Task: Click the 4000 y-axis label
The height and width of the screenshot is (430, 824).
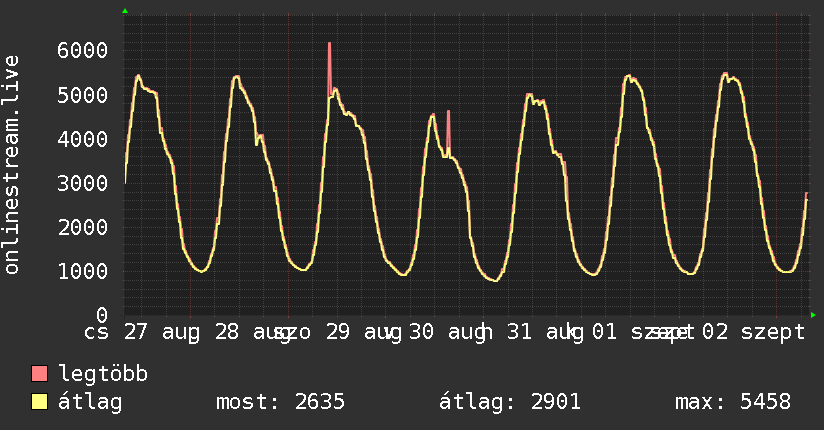Action: pos(83,139)
